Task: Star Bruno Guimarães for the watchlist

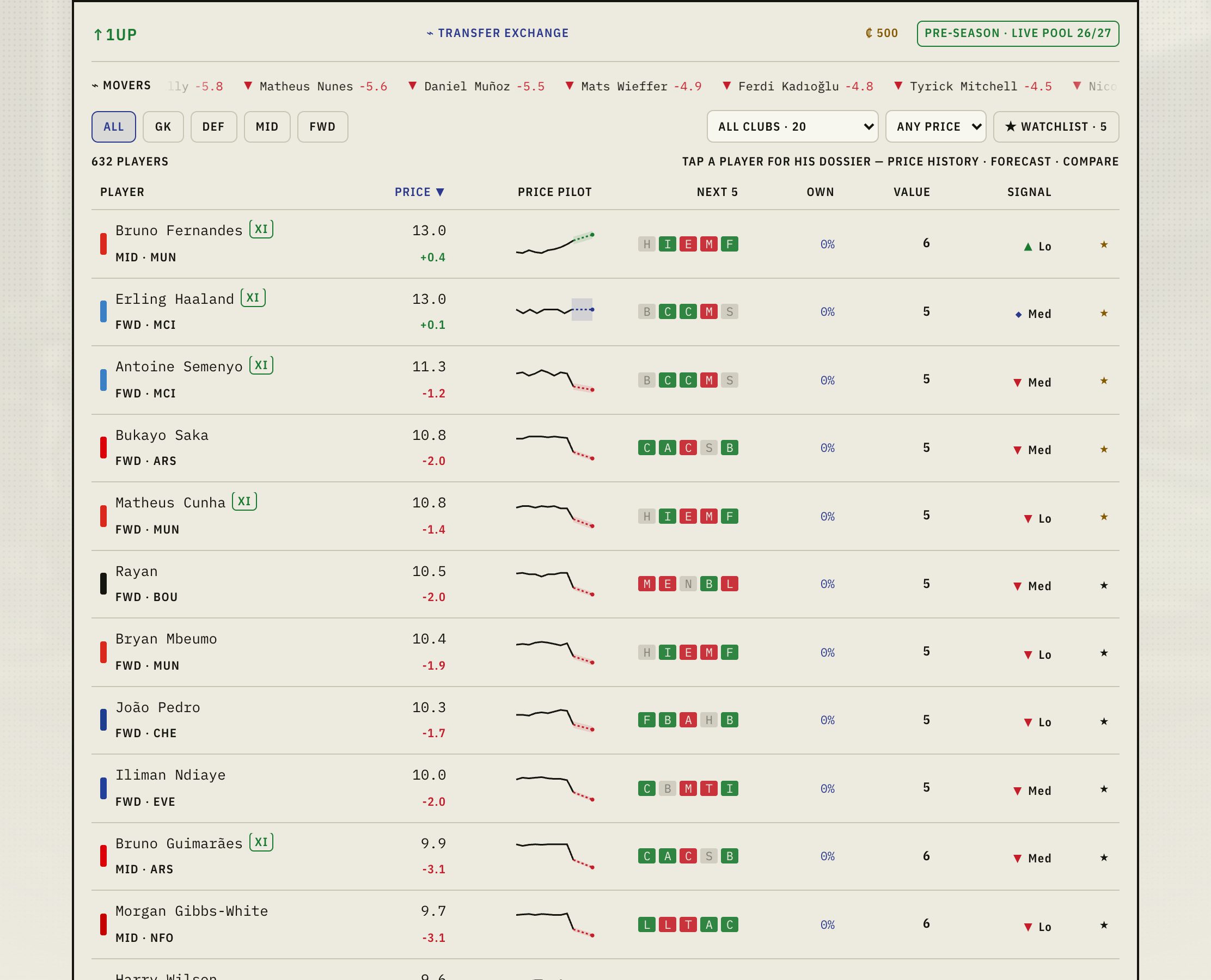Action: click(1104, 857)
